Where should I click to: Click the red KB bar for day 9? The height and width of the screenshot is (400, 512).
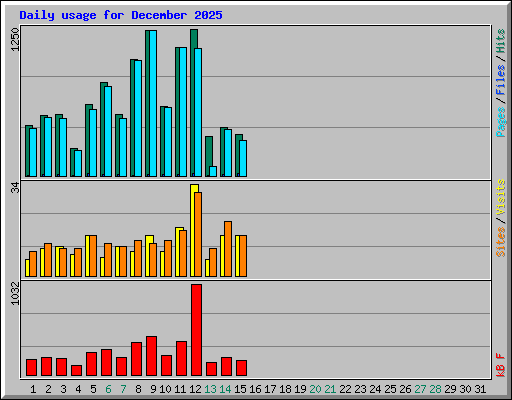coord(151,356)
